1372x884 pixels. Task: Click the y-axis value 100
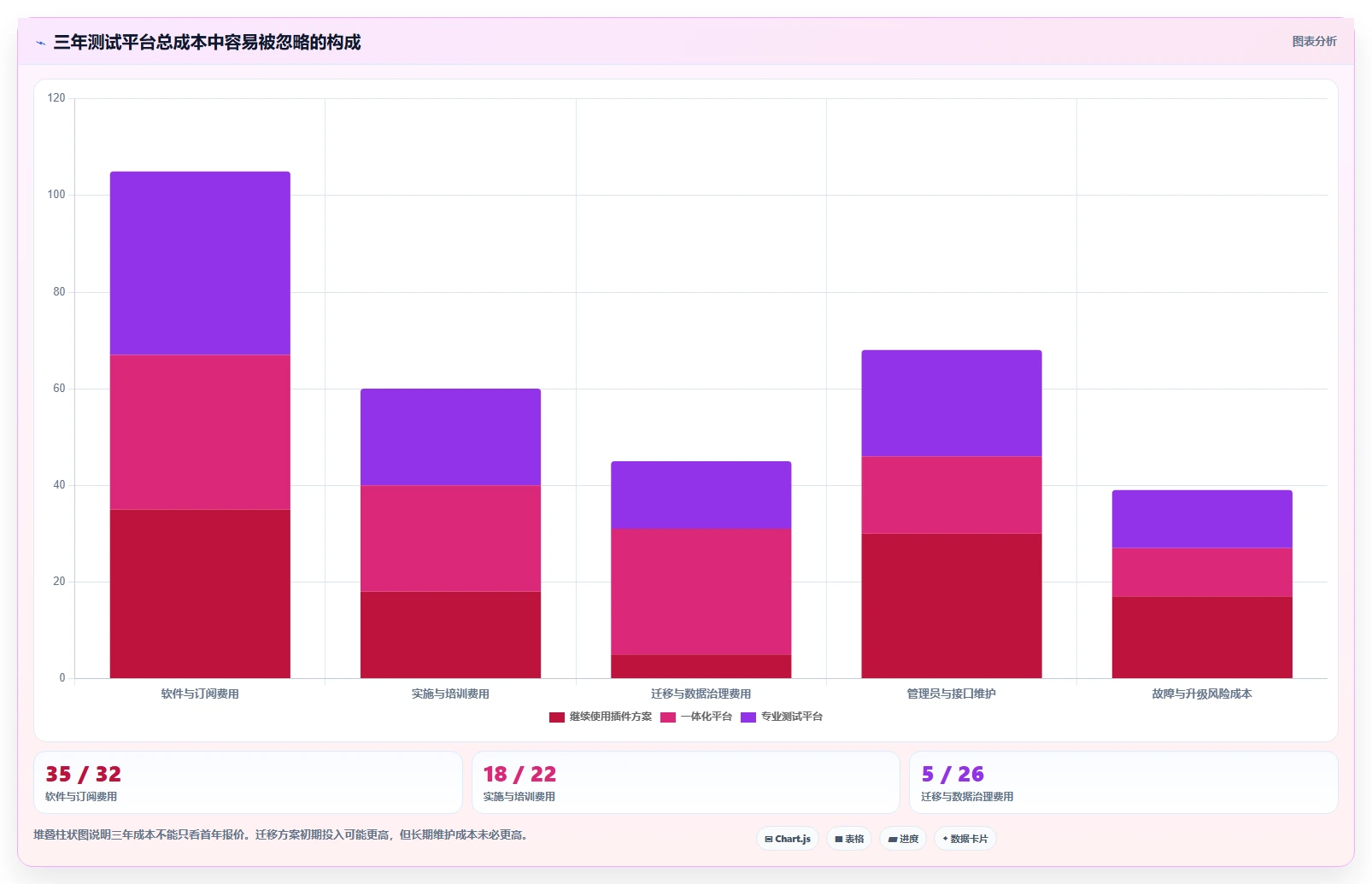coord(56,195)
